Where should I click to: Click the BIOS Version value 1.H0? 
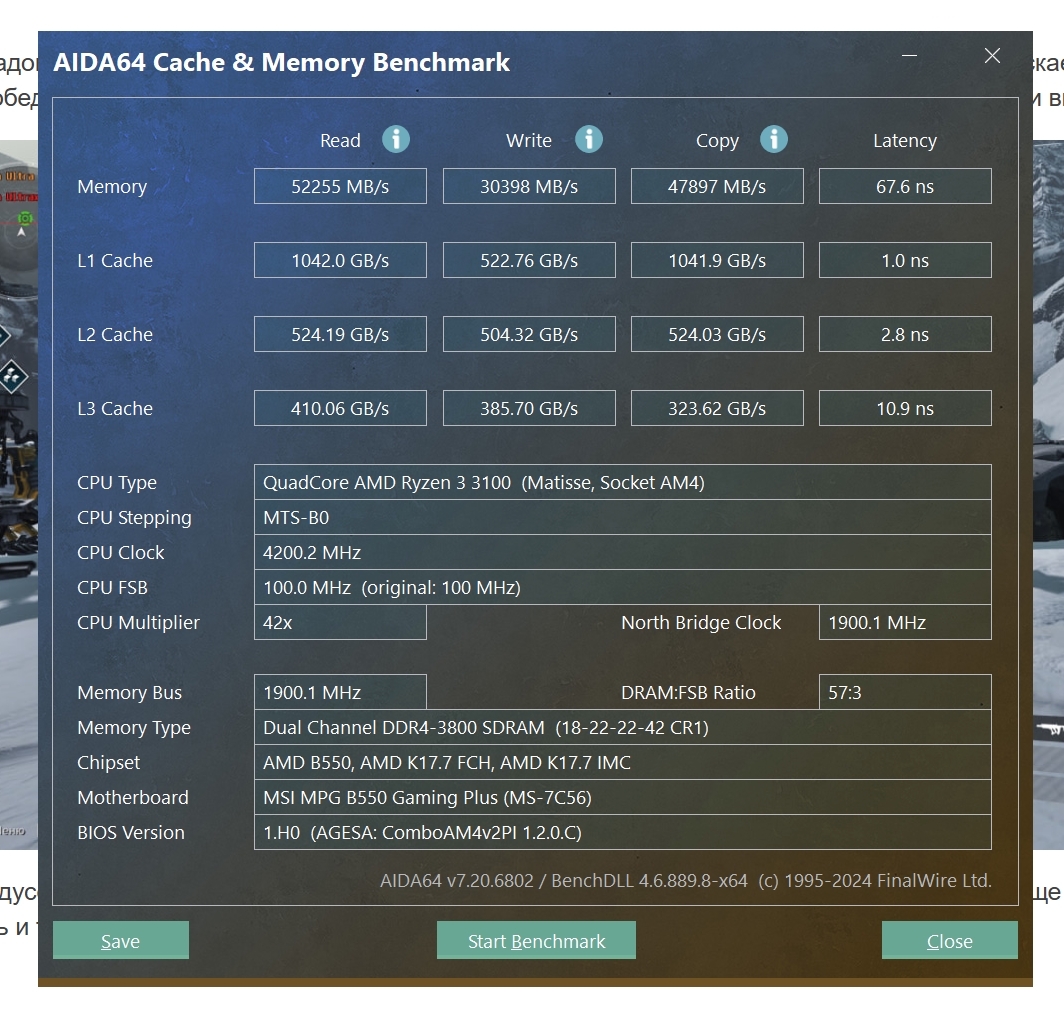623,833
